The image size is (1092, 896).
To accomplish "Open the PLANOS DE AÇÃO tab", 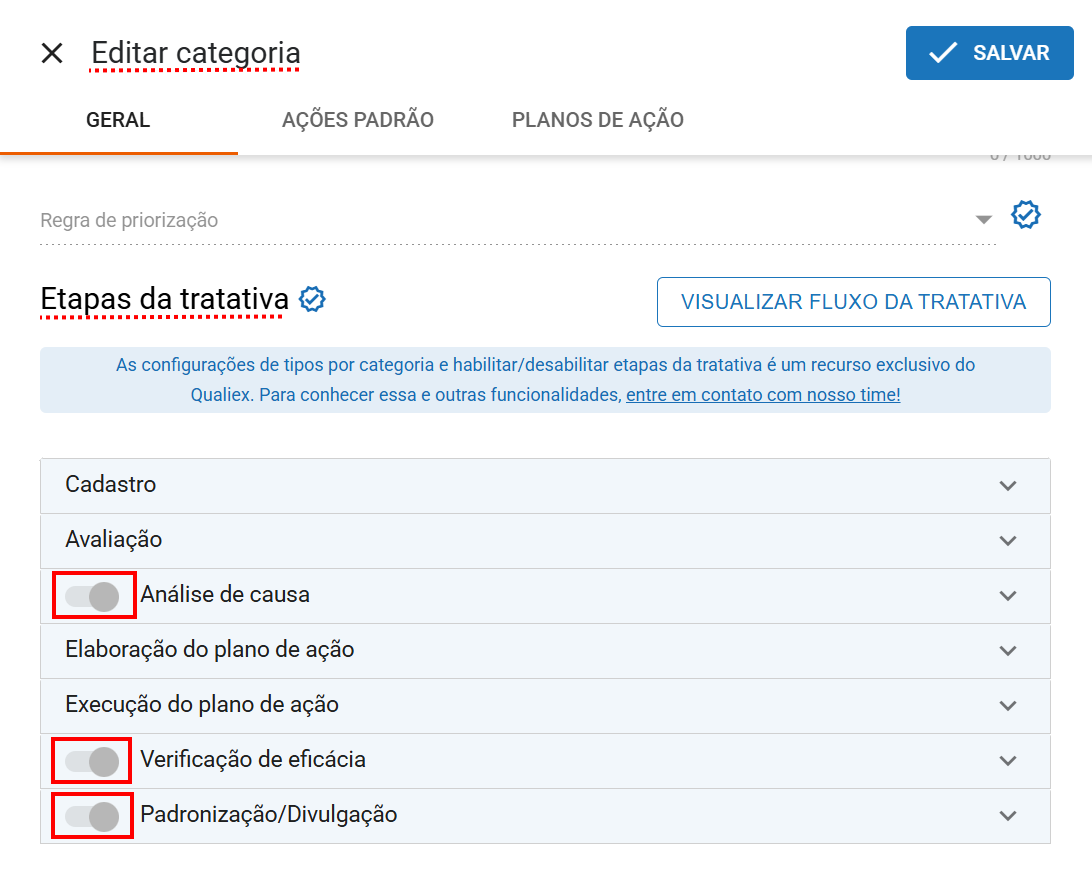I will [598, 121].
